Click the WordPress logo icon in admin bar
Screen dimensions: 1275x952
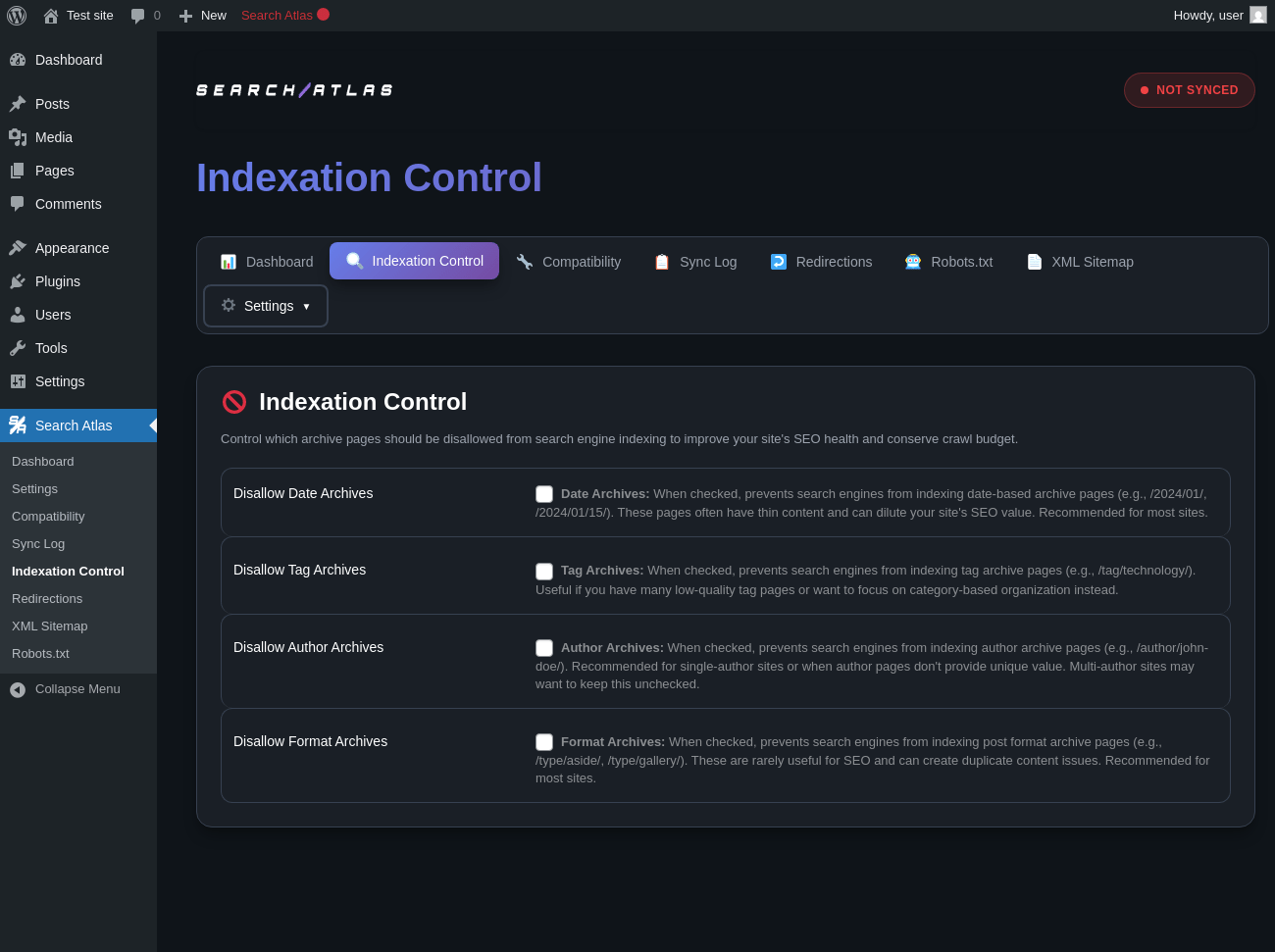[x=17, y=16]
